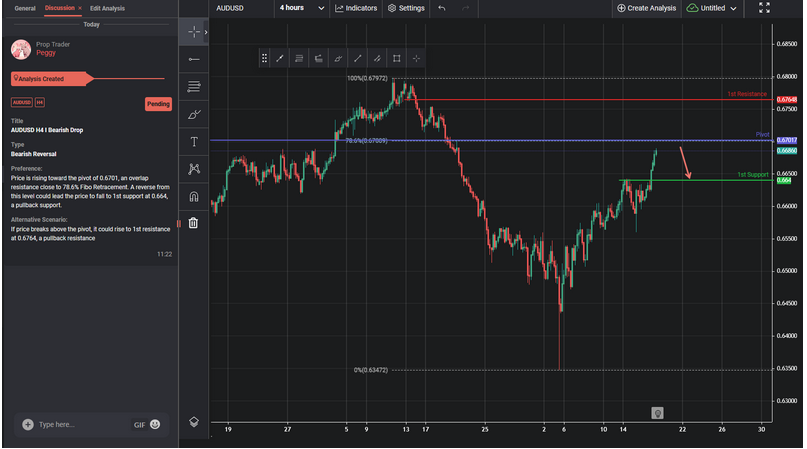
Task: Open Peggy's trader profile name
Action: coord(46,53)
